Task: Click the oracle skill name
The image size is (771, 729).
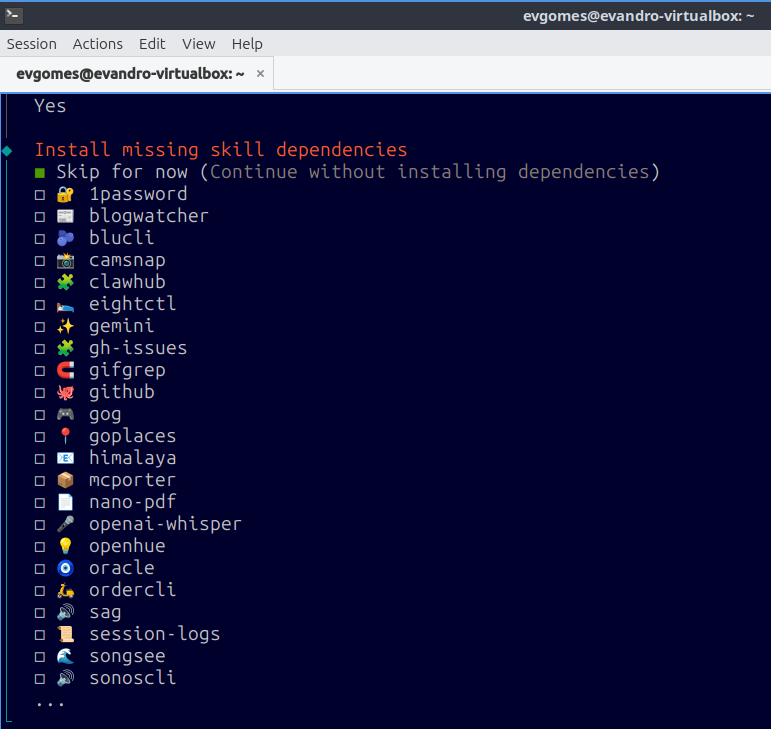Action: 121,568
